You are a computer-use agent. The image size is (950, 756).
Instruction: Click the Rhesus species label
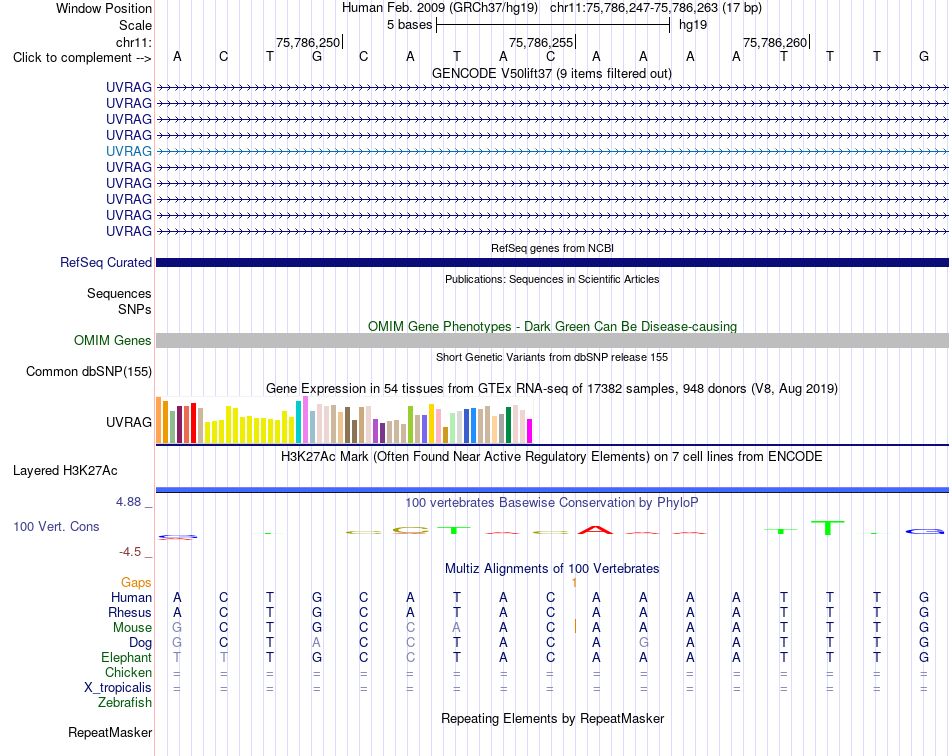click(x=130, y=612)
